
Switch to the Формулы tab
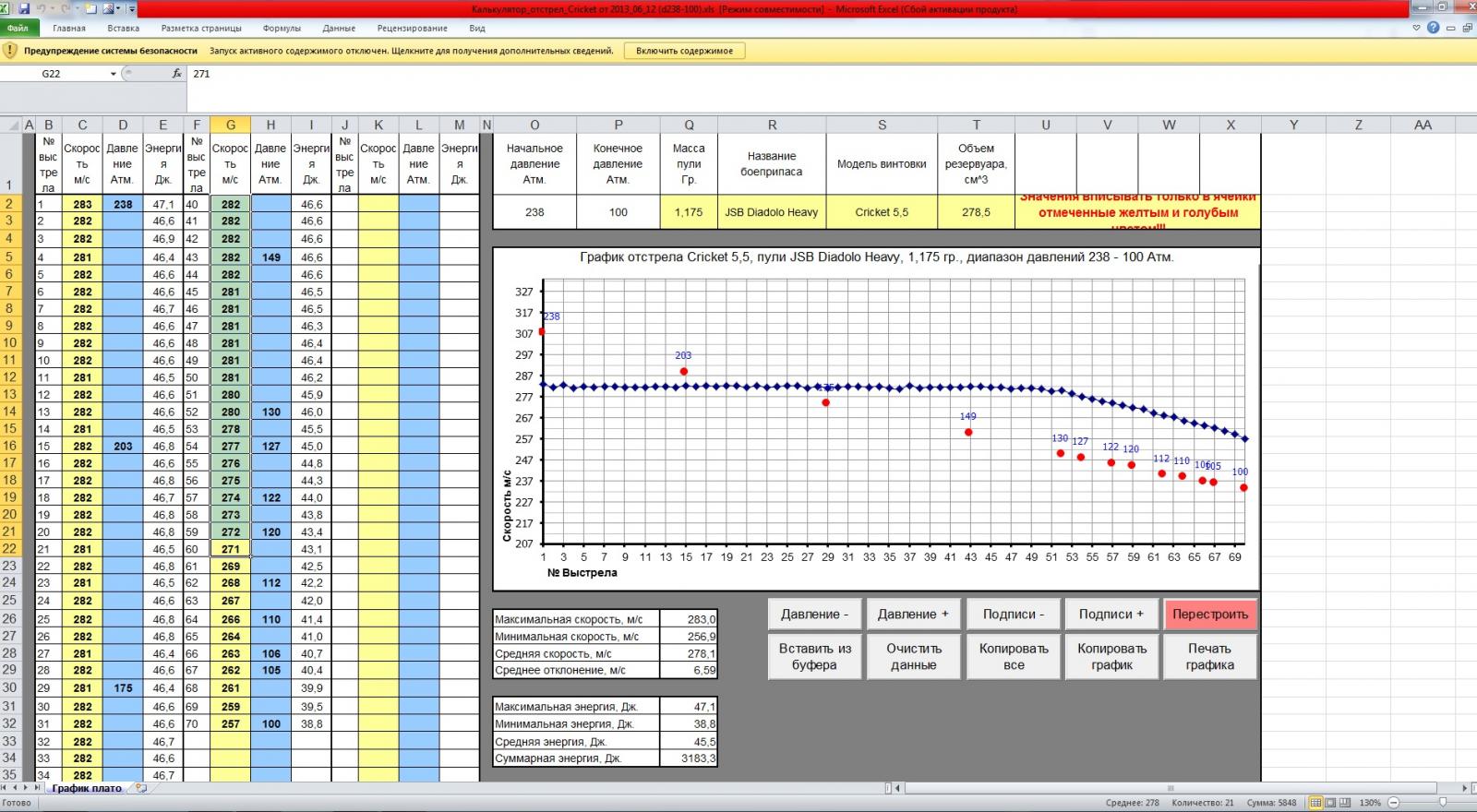pyautogui.click(x=282, y=29)
